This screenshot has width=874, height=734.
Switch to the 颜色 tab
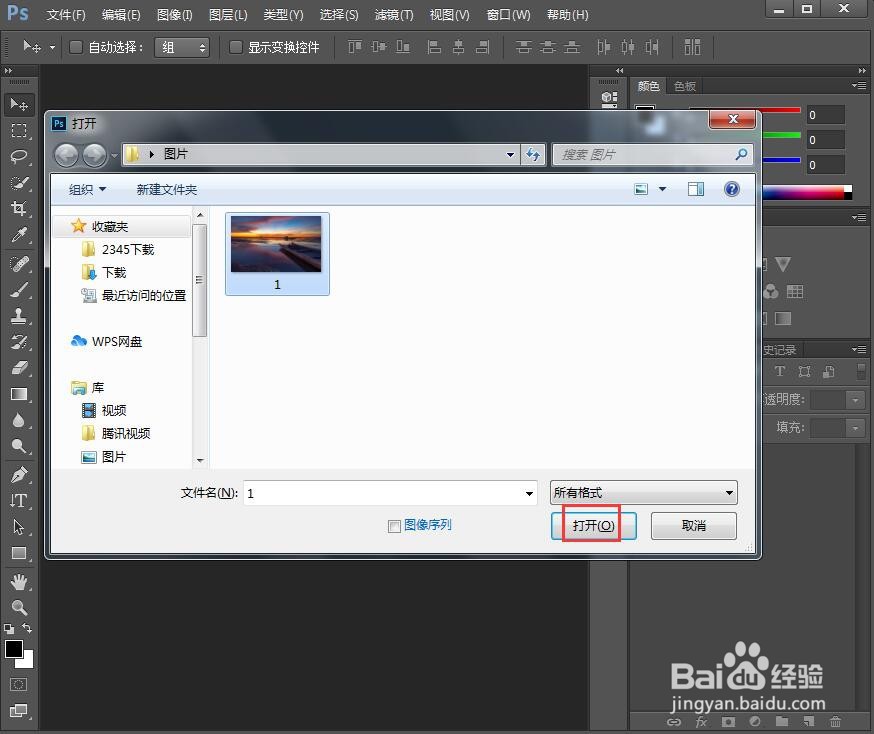point(648,86)
